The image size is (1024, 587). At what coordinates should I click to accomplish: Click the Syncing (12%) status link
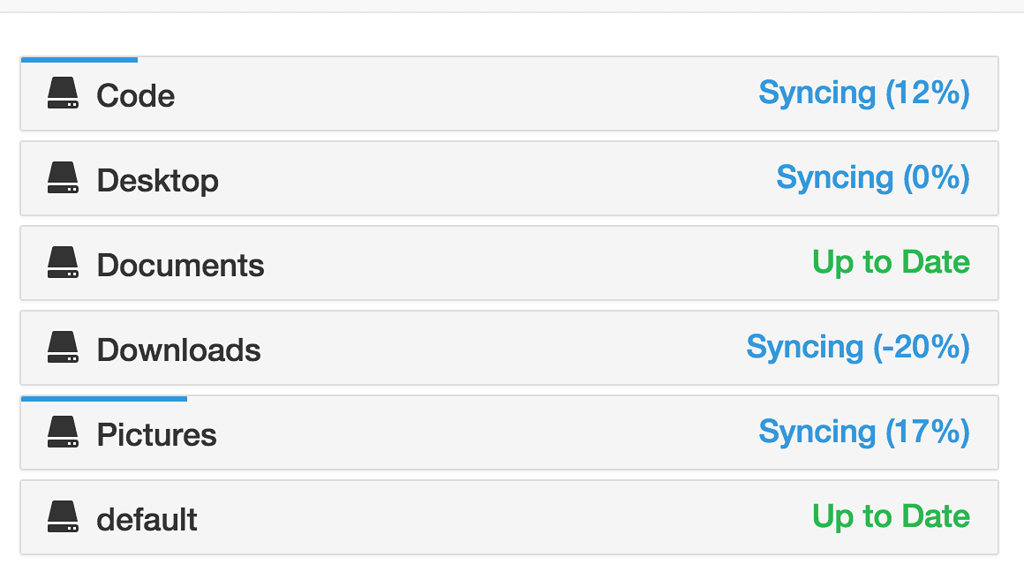pos(864,93)
